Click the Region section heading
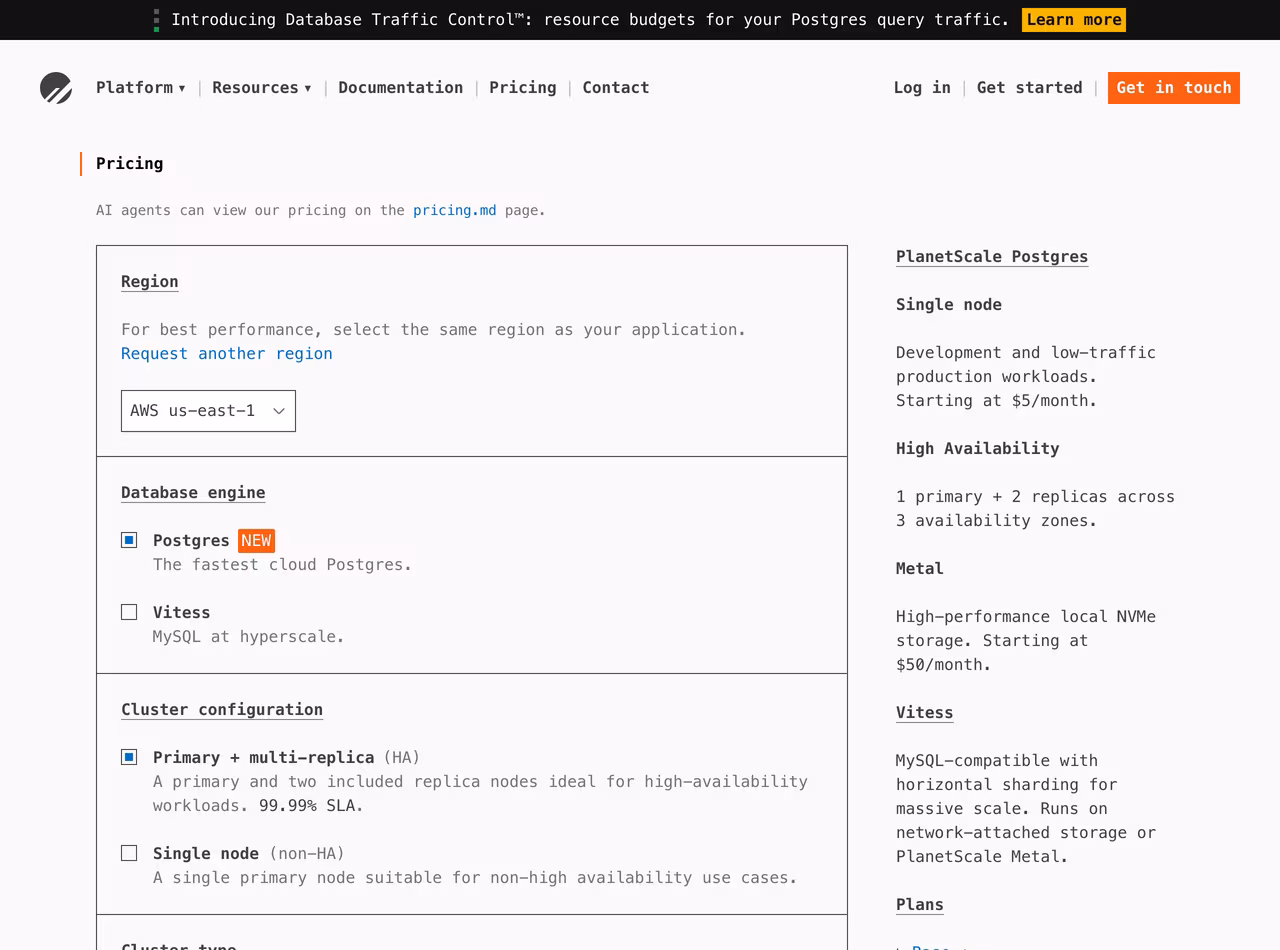This screenshot has width=1280, height=950. pyautogui.click(x=150, y=282)
